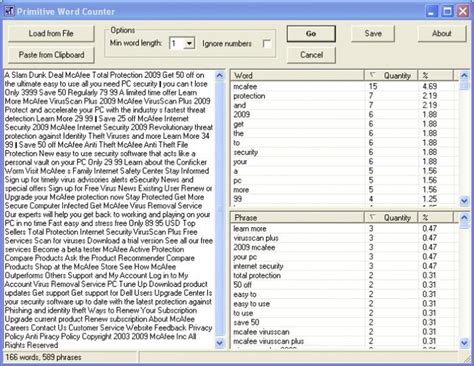Select the 'easy to use' phrase row
The height and width of the screenshot is (366, 474).
(x=345, y=304)
